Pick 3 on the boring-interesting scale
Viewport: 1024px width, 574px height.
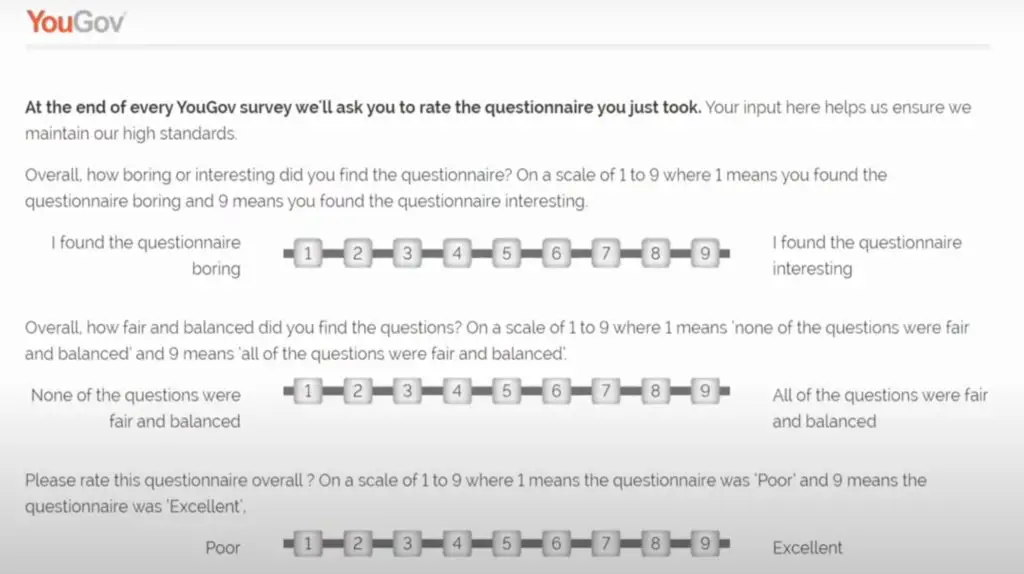(407, 253)
